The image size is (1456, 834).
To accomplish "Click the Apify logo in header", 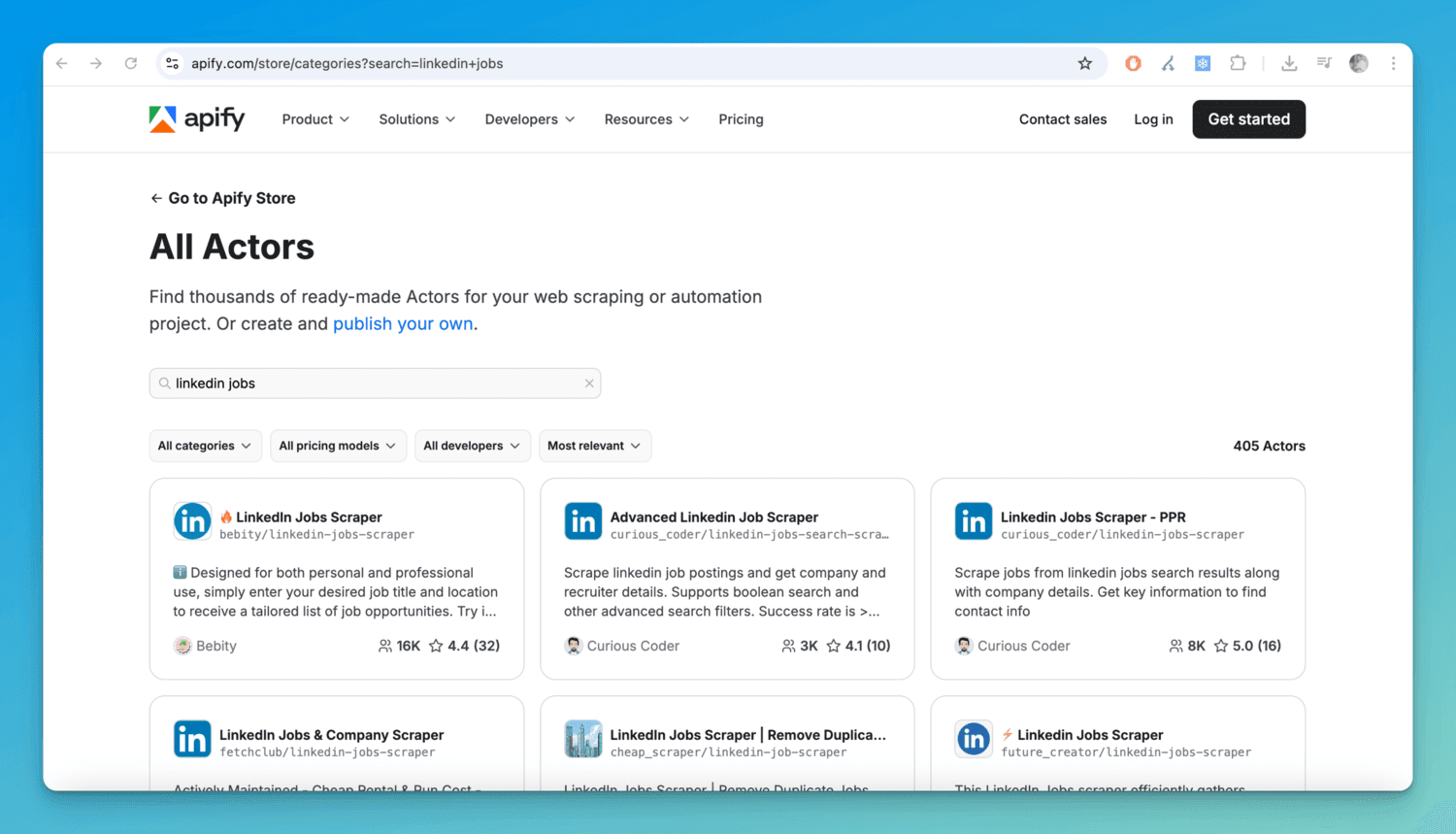I will (197, 119).
